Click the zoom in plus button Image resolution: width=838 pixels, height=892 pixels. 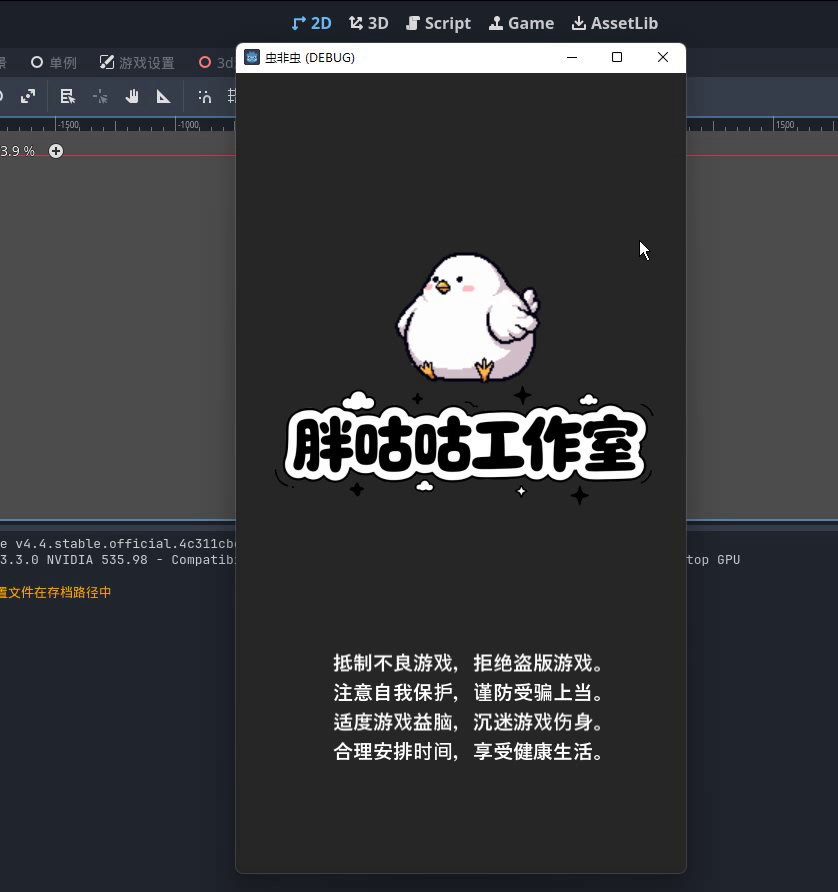tap(56, 151)
